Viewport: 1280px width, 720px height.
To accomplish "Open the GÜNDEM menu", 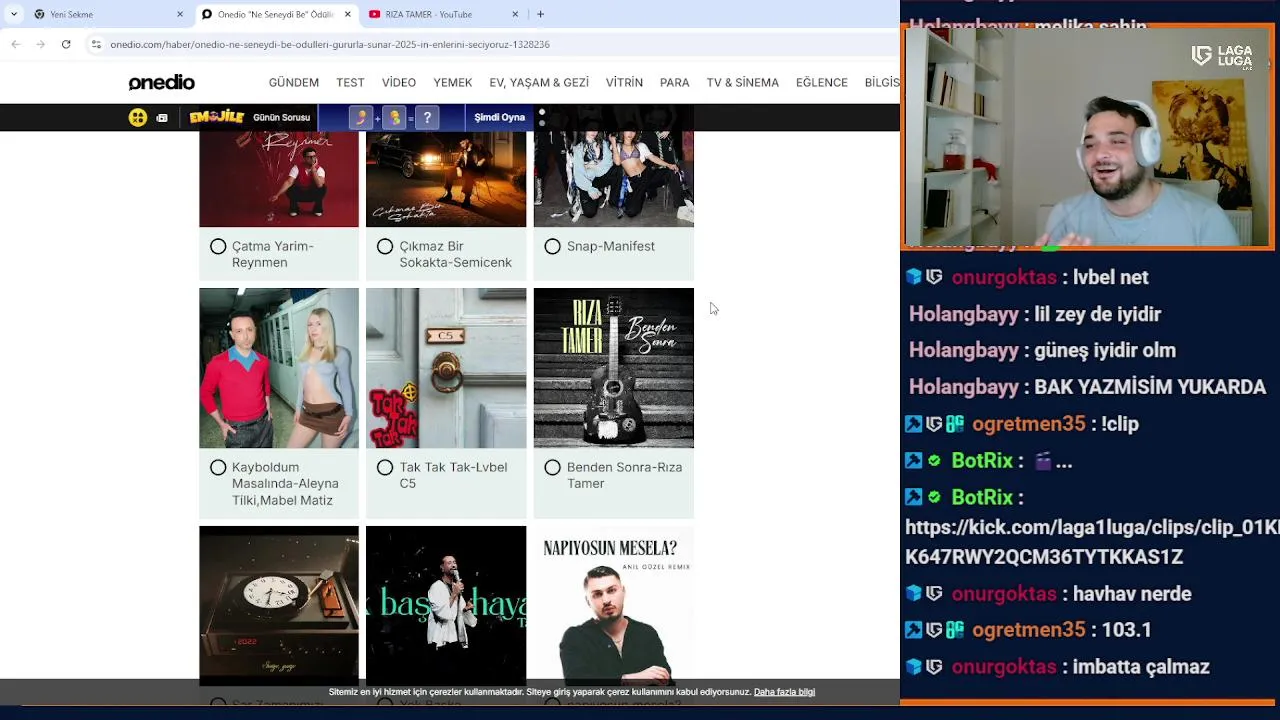I will coord(294,82).
